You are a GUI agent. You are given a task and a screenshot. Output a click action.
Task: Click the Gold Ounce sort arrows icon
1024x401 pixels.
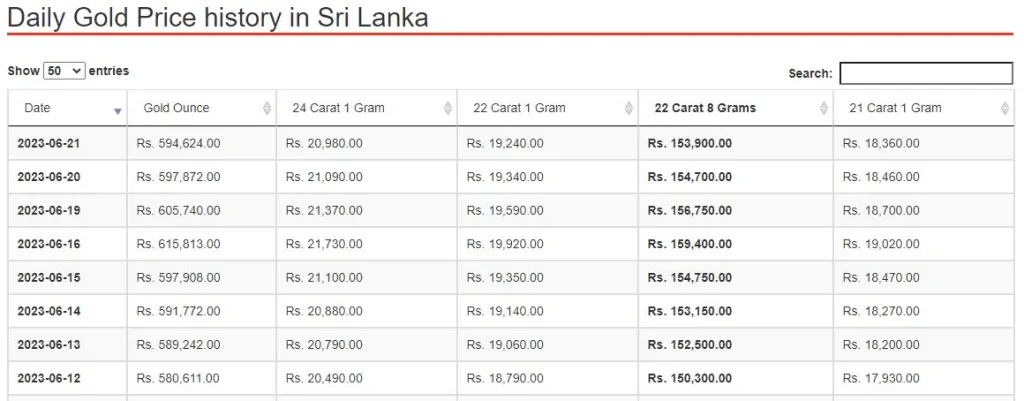pyautogui.click(x=266, y=108)
